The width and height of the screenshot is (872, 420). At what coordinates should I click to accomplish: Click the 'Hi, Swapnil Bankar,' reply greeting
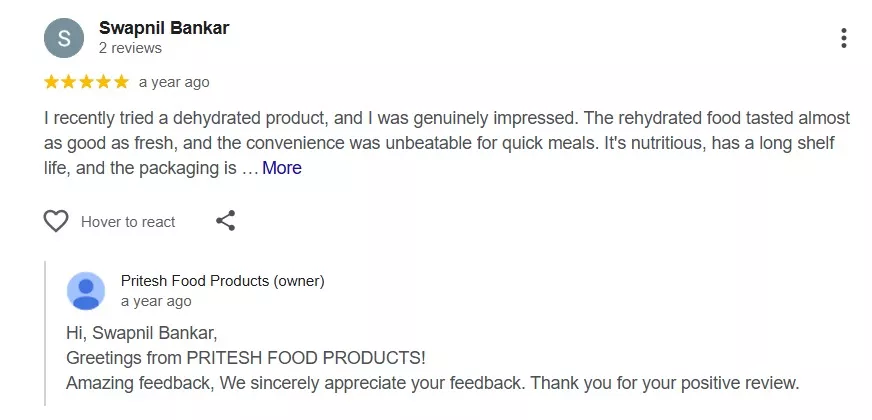(x=141, y=333)
